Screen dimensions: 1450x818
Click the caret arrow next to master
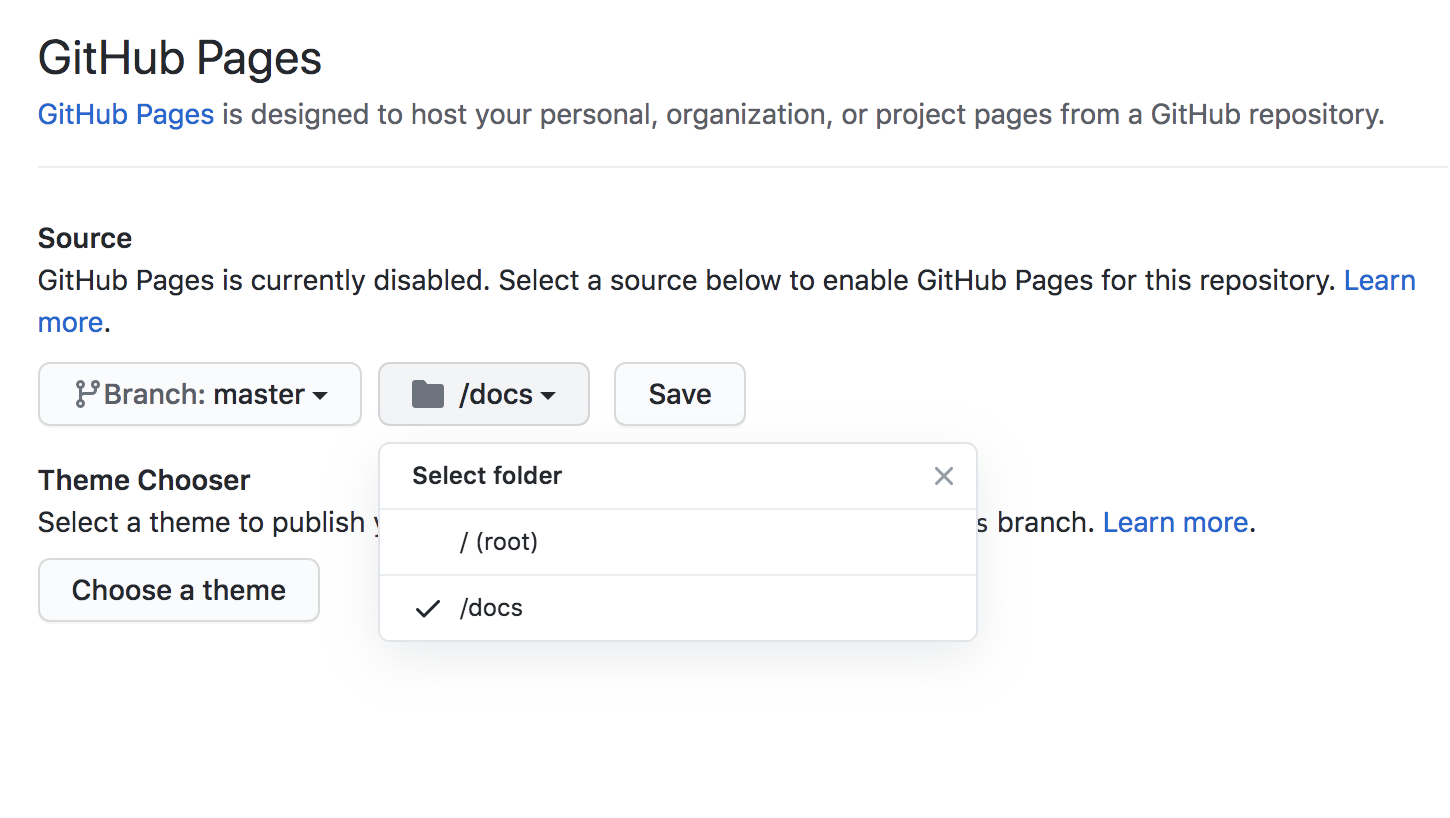pos(320,396)
